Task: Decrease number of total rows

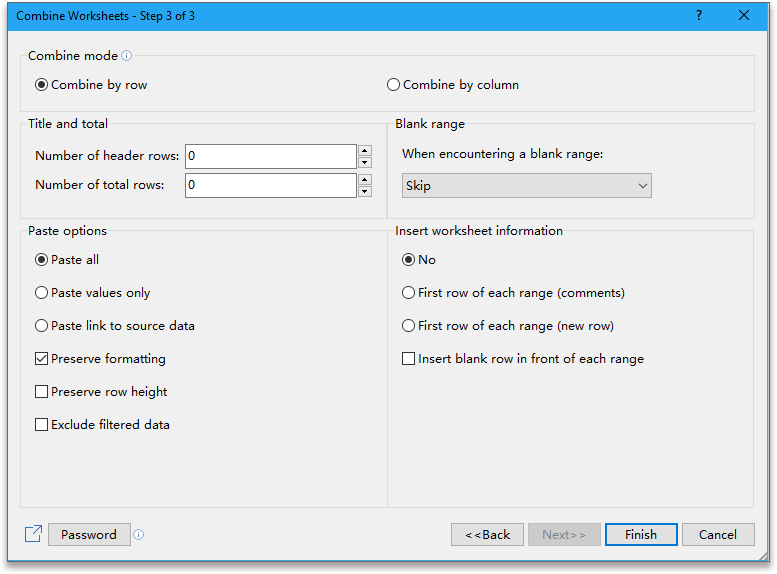Action: (365, 191)
